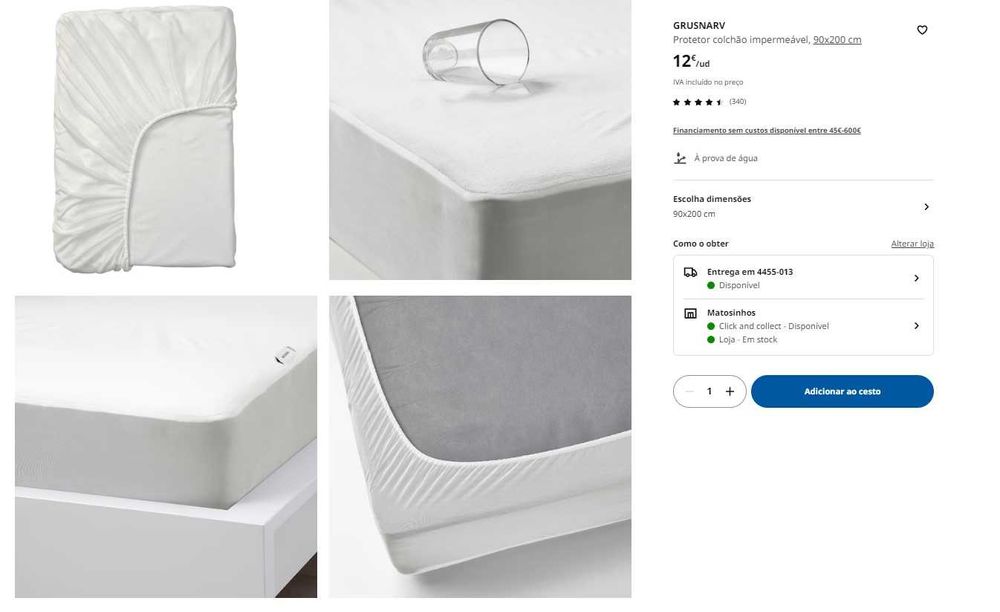Open the 90x200 cm size link
The width and height of the screenshot is (1000, 612).
pyautogui.click(x=837, y=40)
